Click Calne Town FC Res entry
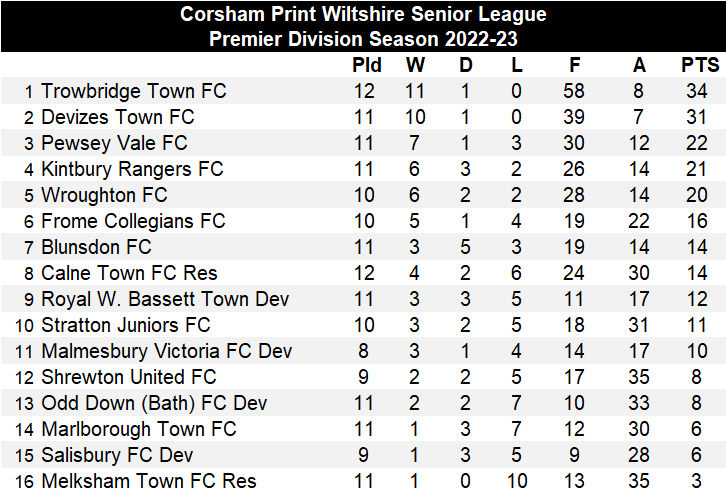The width and height of the screenshot is (726, 494). [x=129, y=273]
